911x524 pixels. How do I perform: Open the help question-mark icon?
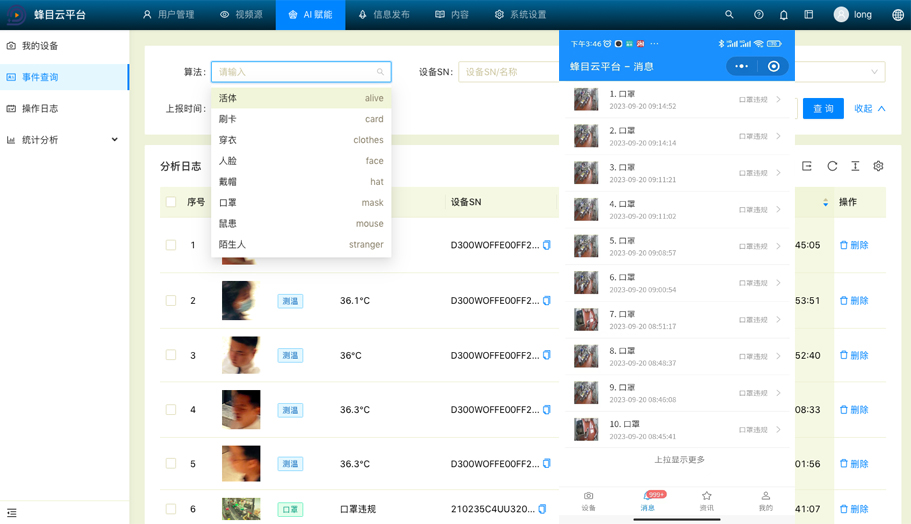[759, 15]
